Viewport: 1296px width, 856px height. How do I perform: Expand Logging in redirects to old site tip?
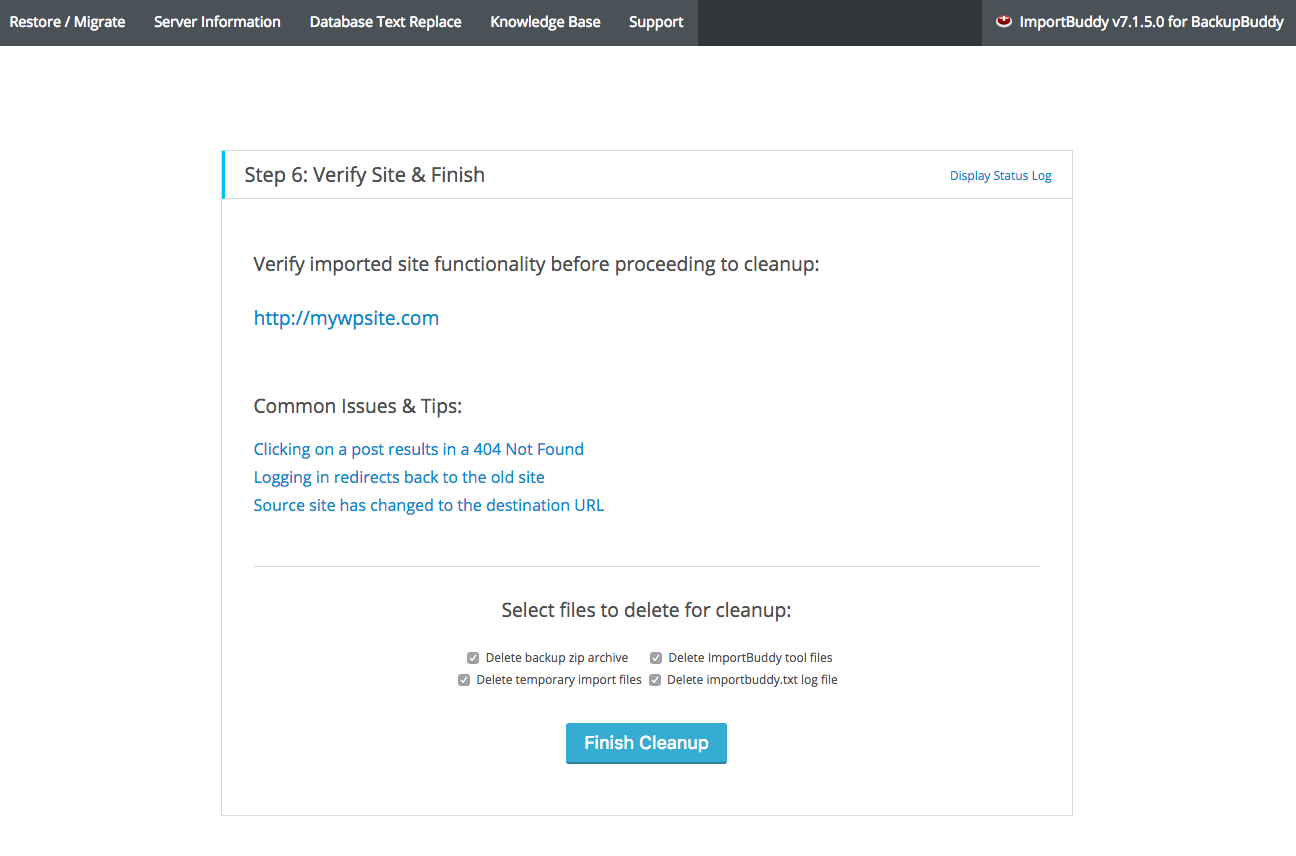pyautogui.click(x=399, y=477)
